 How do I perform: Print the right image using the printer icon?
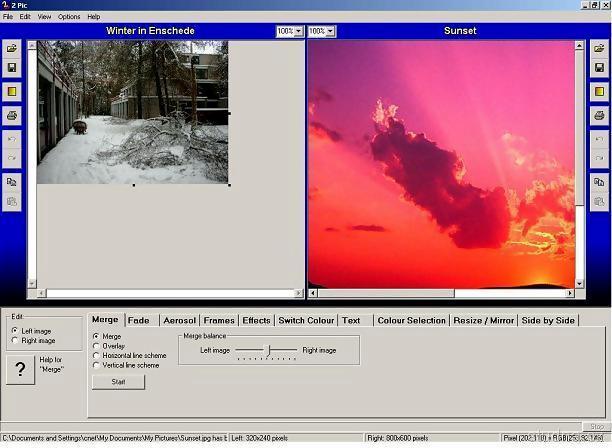coord(599,116)
